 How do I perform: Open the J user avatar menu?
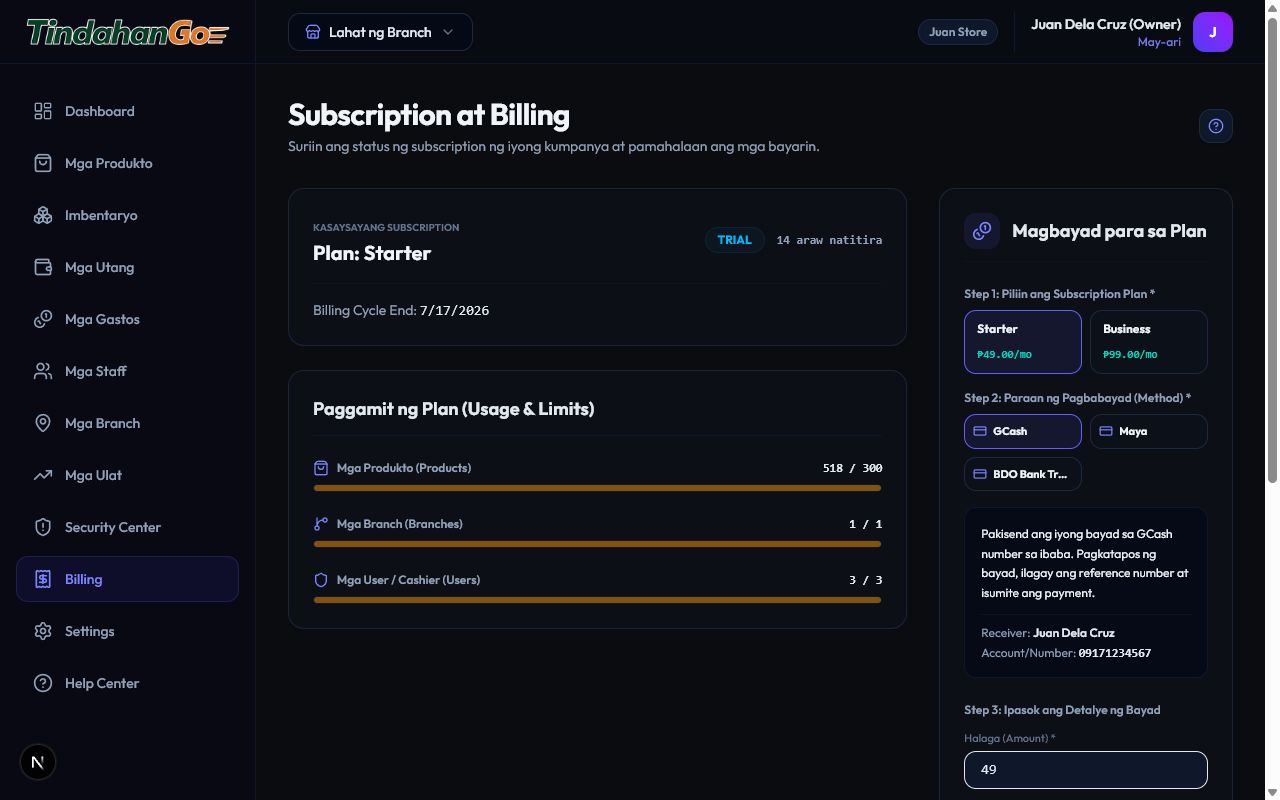click(x=1213, y=32)
